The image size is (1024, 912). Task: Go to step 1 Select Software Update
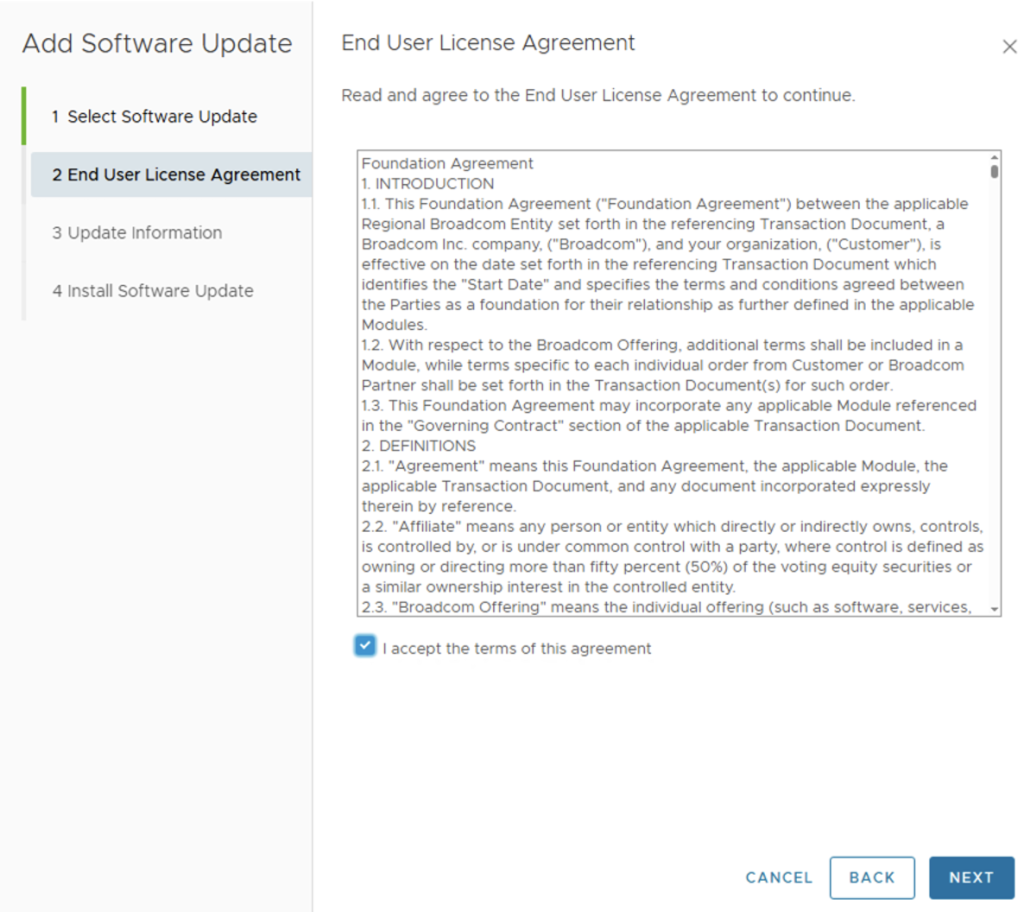tap(155, 116)
